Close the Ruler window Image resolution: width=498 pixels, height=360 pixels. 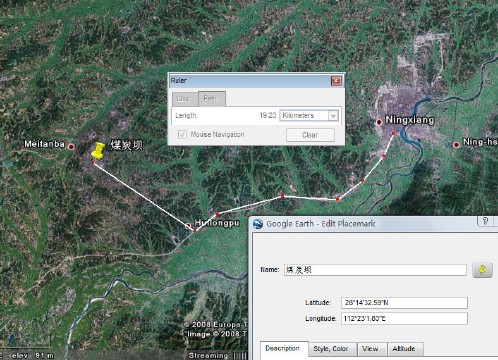336,81
